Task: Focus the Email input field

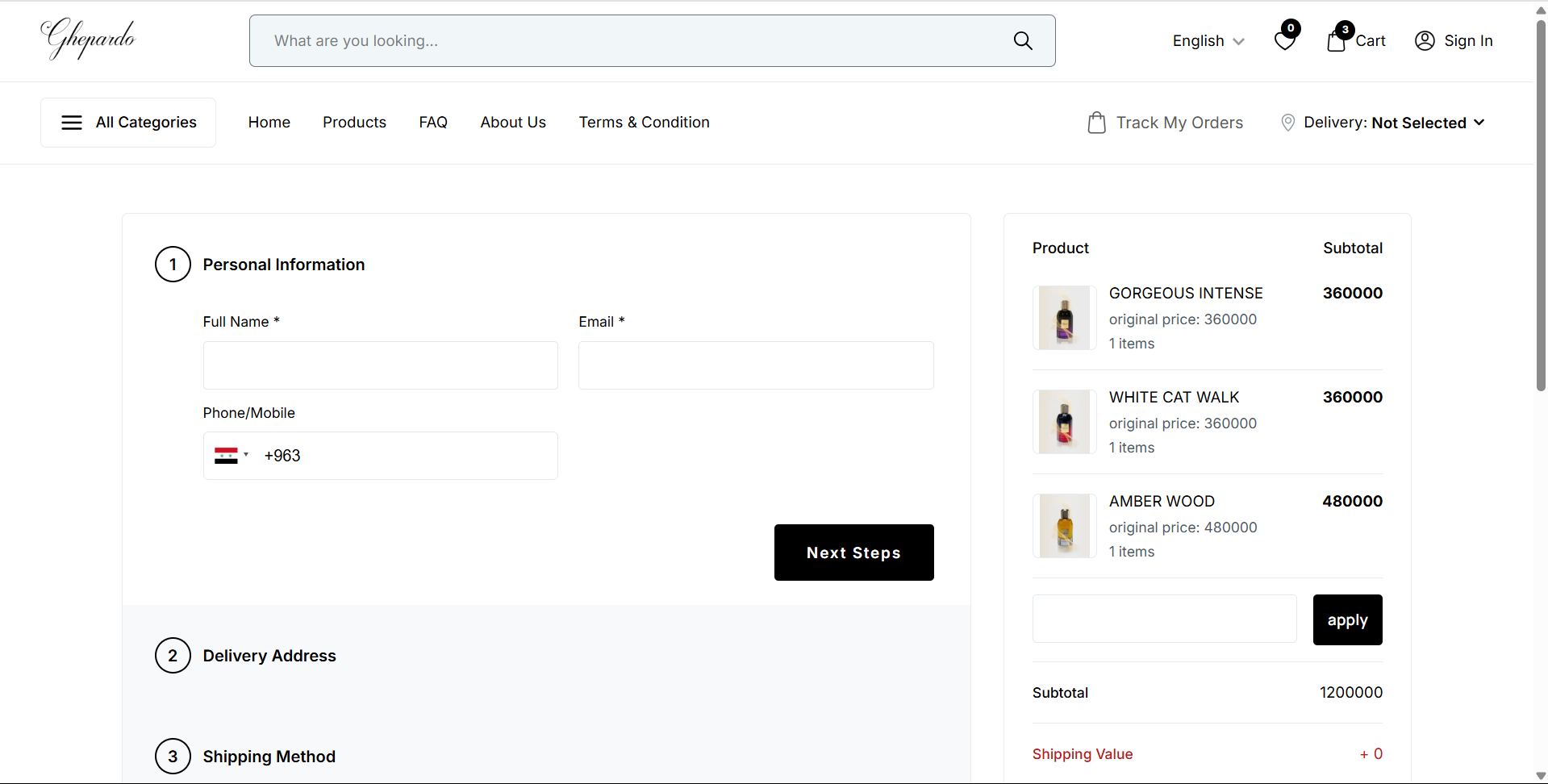Action: [756, 365]
